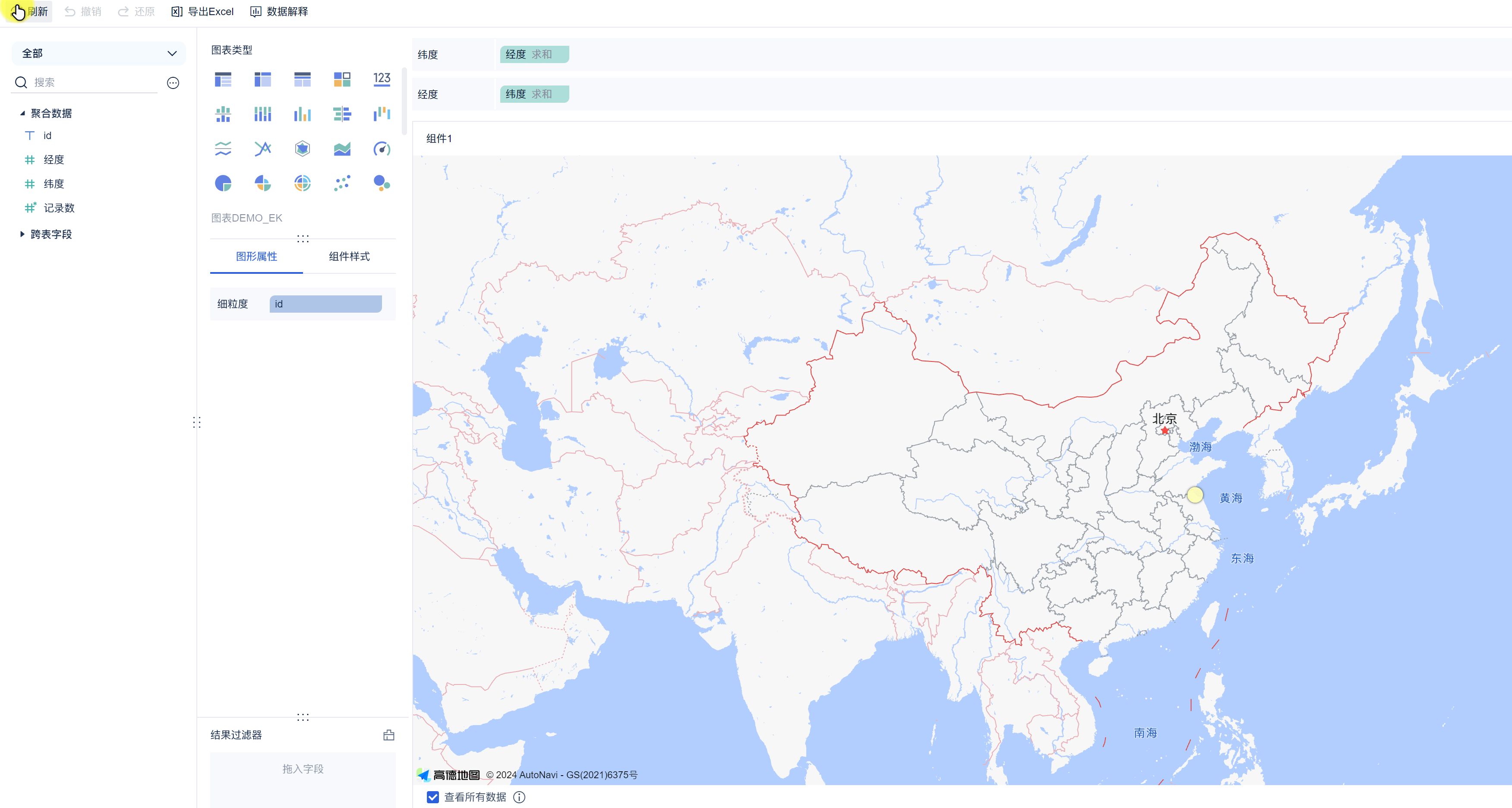Open the 全部 dropdown selector
Image resolution: width=1512 pixels, height=808 pixels.
pyautogui.click(x=98, y=54)
